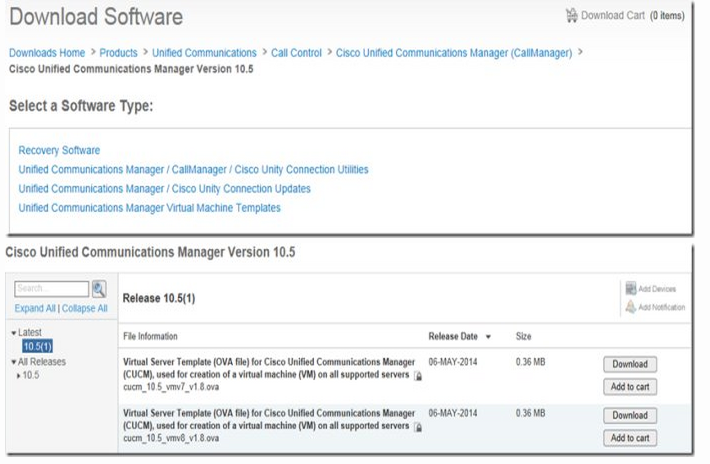Viewport: 710px width, 464px height.
Task: Click the release Search input field
Action: point(52,288)
